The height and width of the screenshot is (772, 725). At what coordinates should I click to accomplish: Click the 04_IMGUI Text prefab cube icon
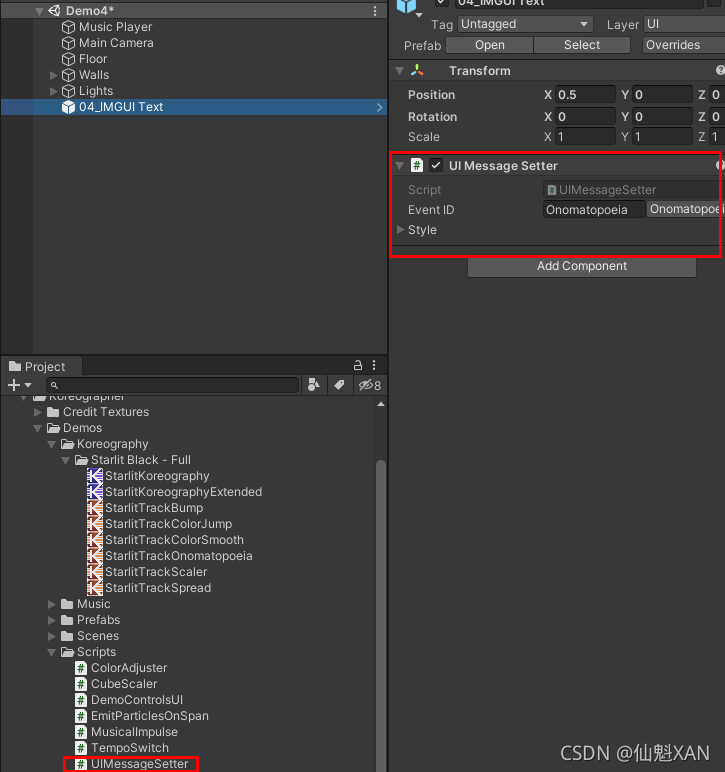click(68, 107)
